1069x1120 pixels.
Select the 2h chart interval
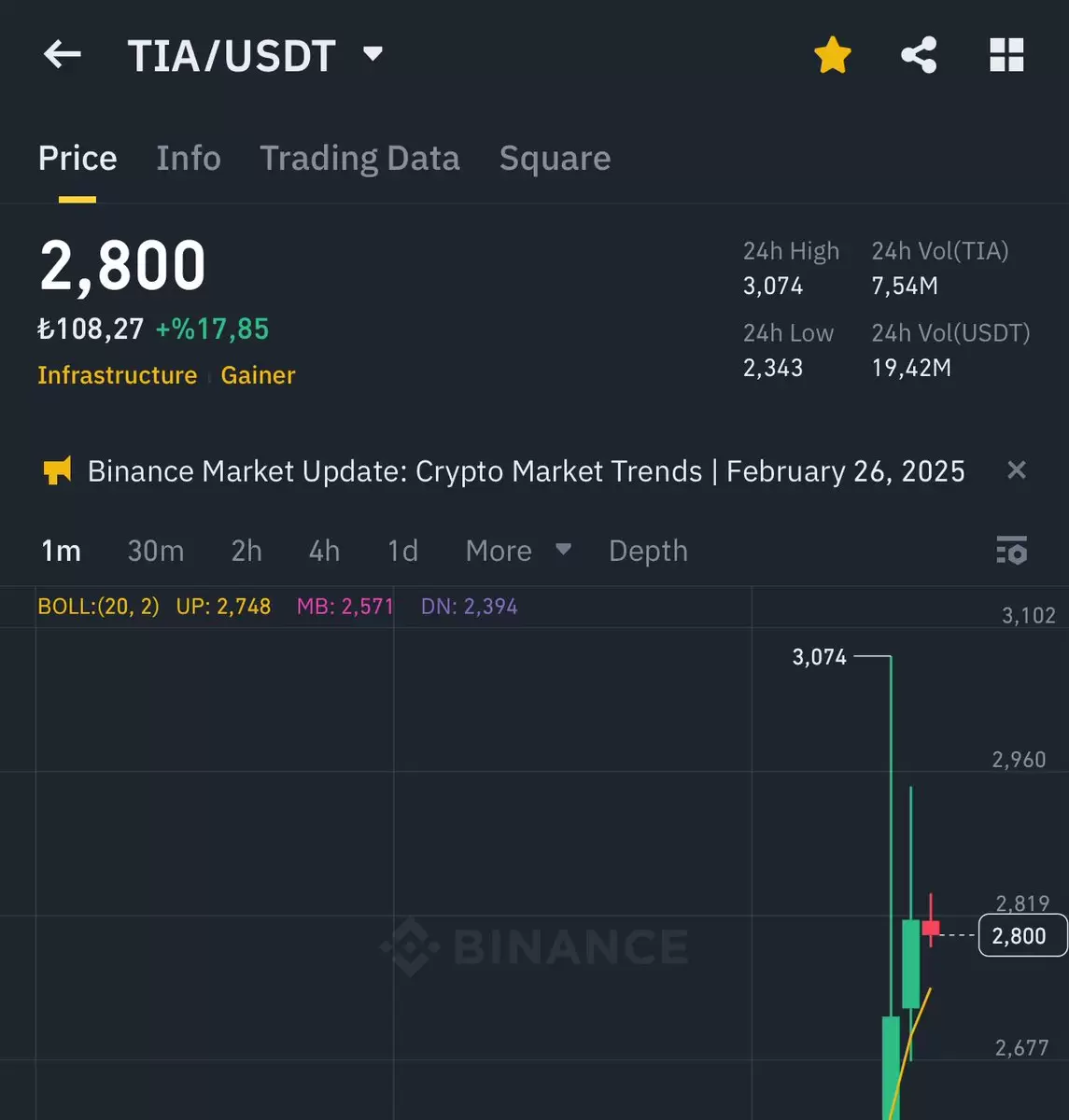click(246, 551)
